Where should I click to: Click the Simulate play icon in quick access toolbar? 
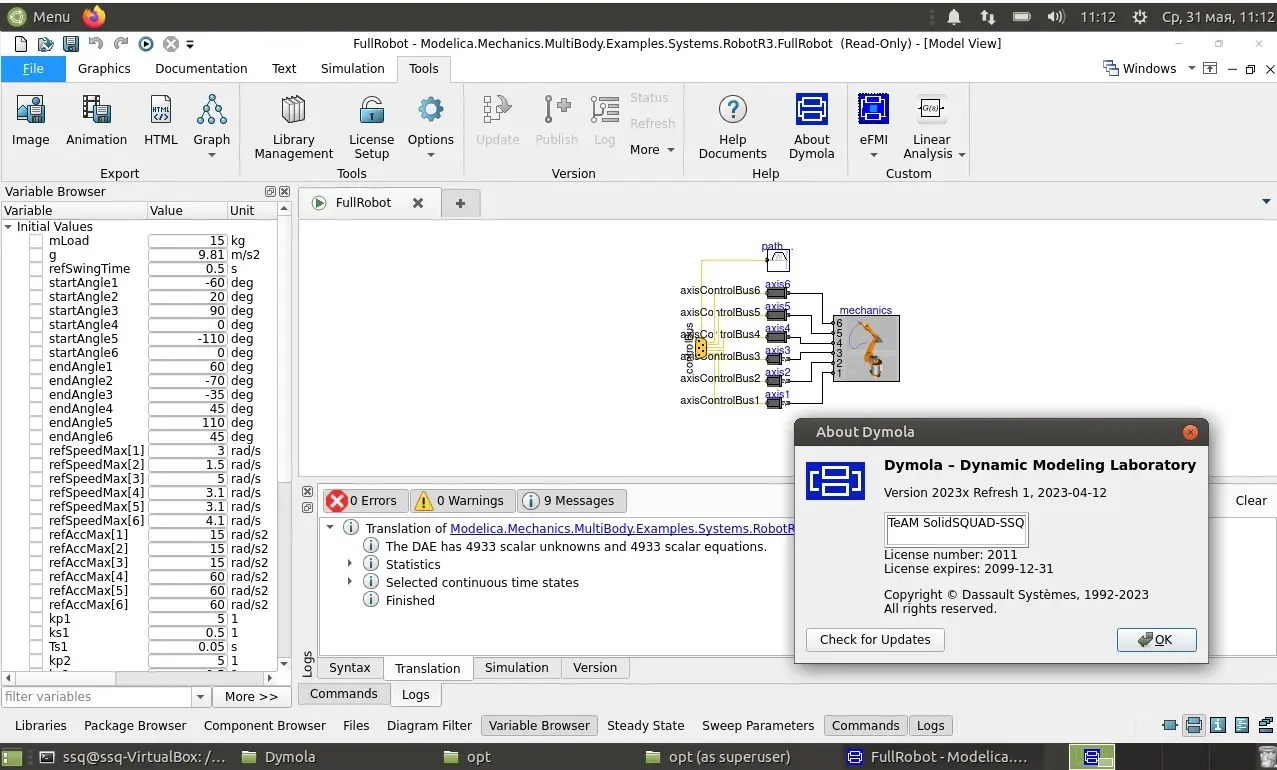tap(146, 44)
